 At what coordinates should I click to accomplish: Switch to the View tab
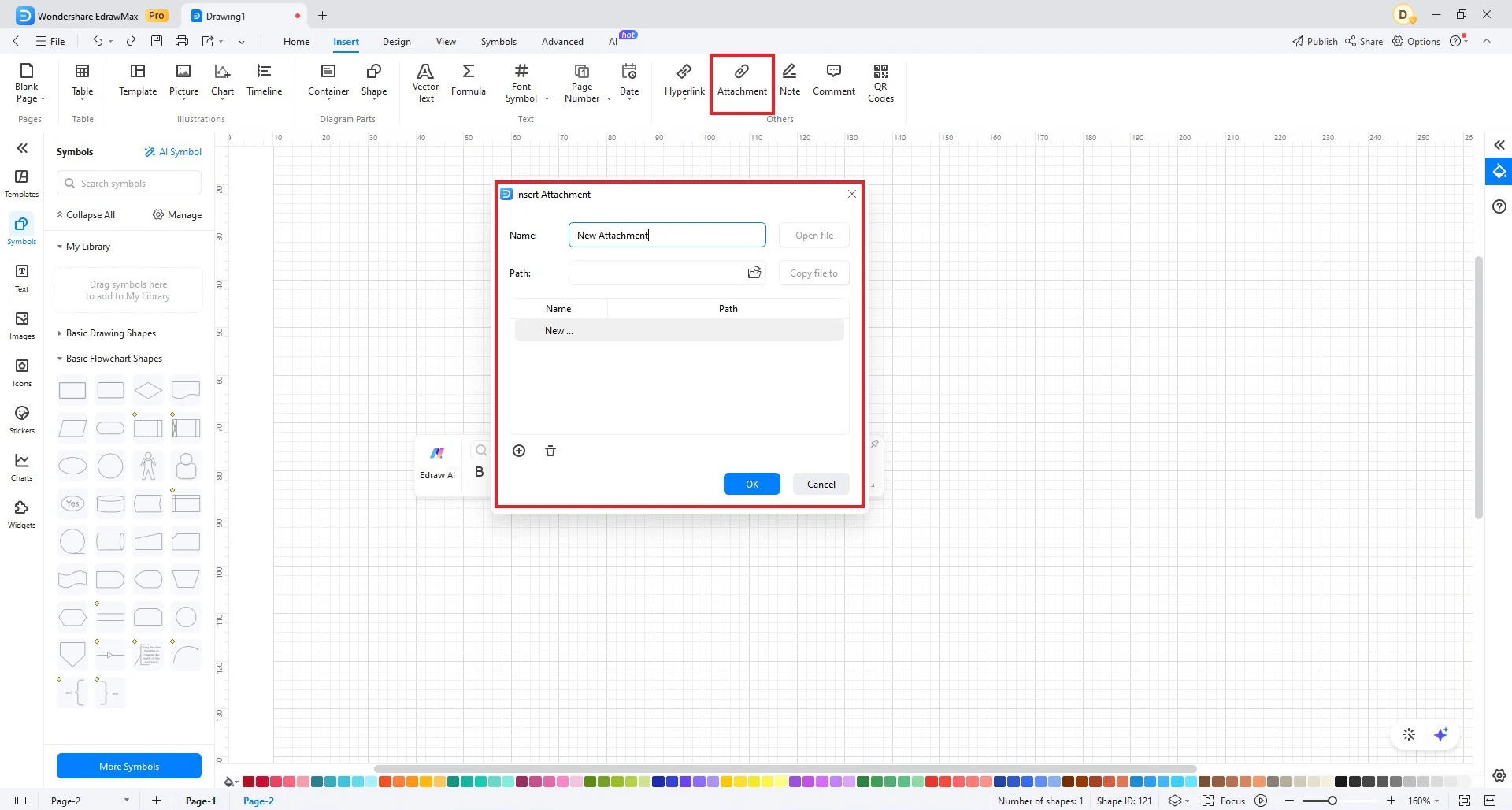click(446, 41)
